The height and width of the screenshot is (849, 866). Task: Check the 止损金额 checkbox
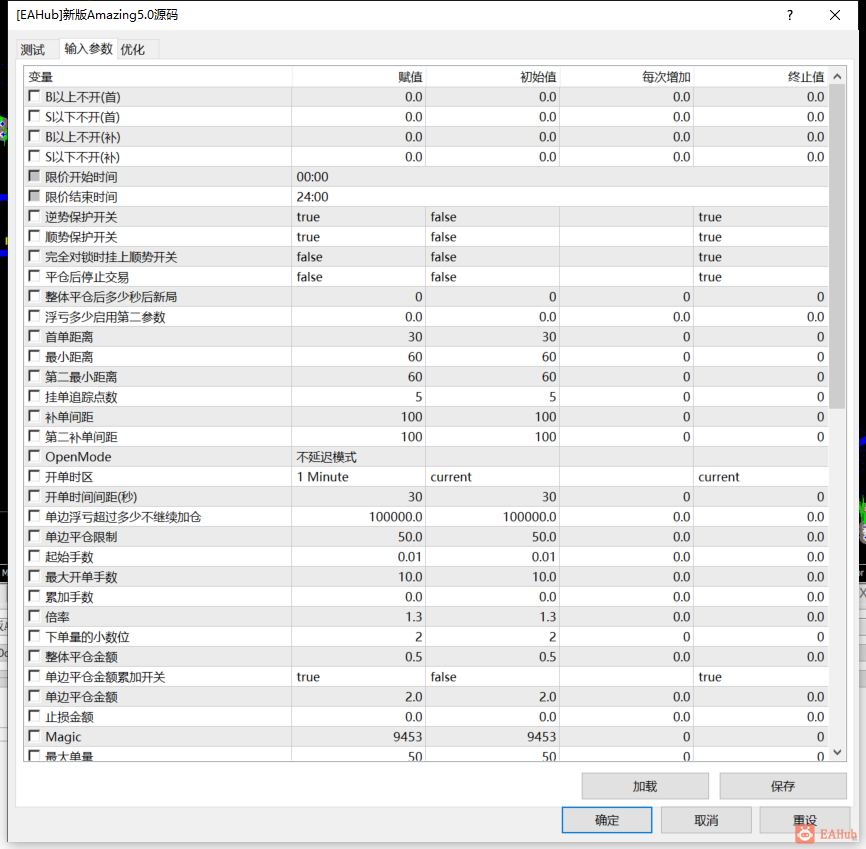click(34, 716)
